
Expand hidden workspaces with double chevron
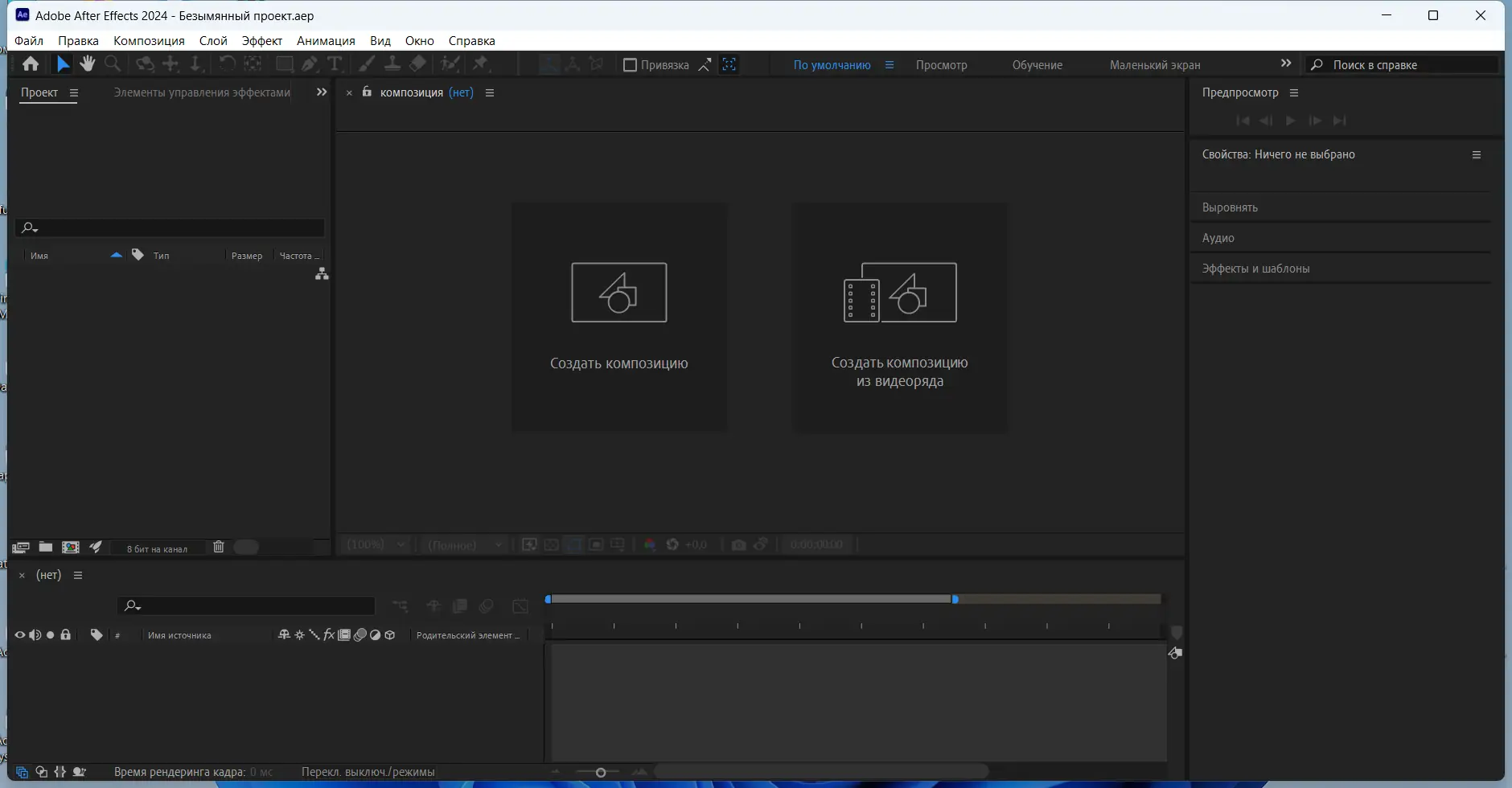(1286, 64)
